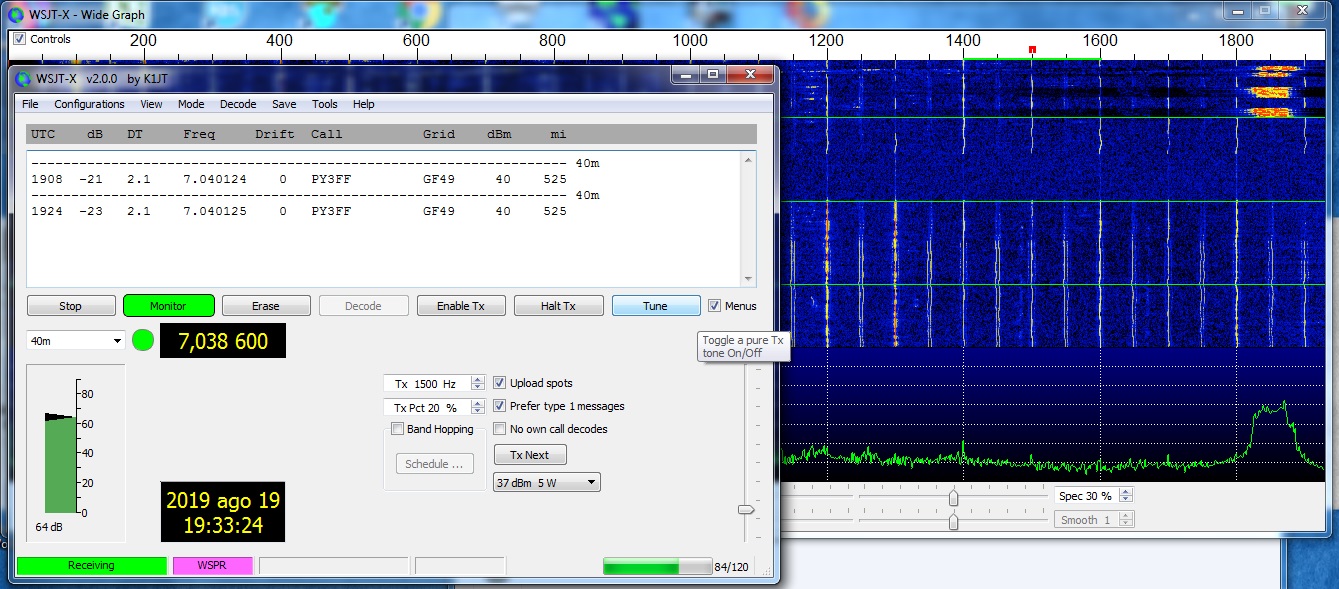Viewport: 1339px width, 589px height.
Task: Click the Erase button
Action: (266, 306)
